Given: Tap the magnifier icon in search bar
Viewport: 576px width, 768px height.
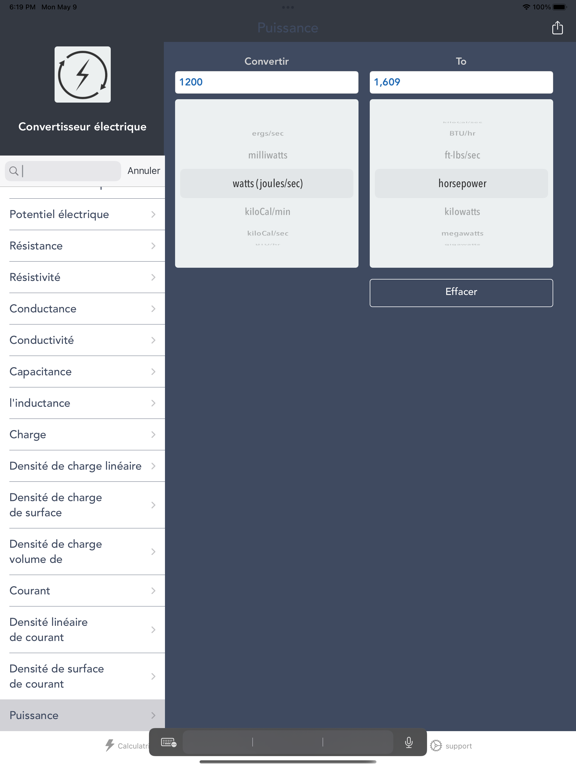Looking at the screenshot, I should point(14,170).
